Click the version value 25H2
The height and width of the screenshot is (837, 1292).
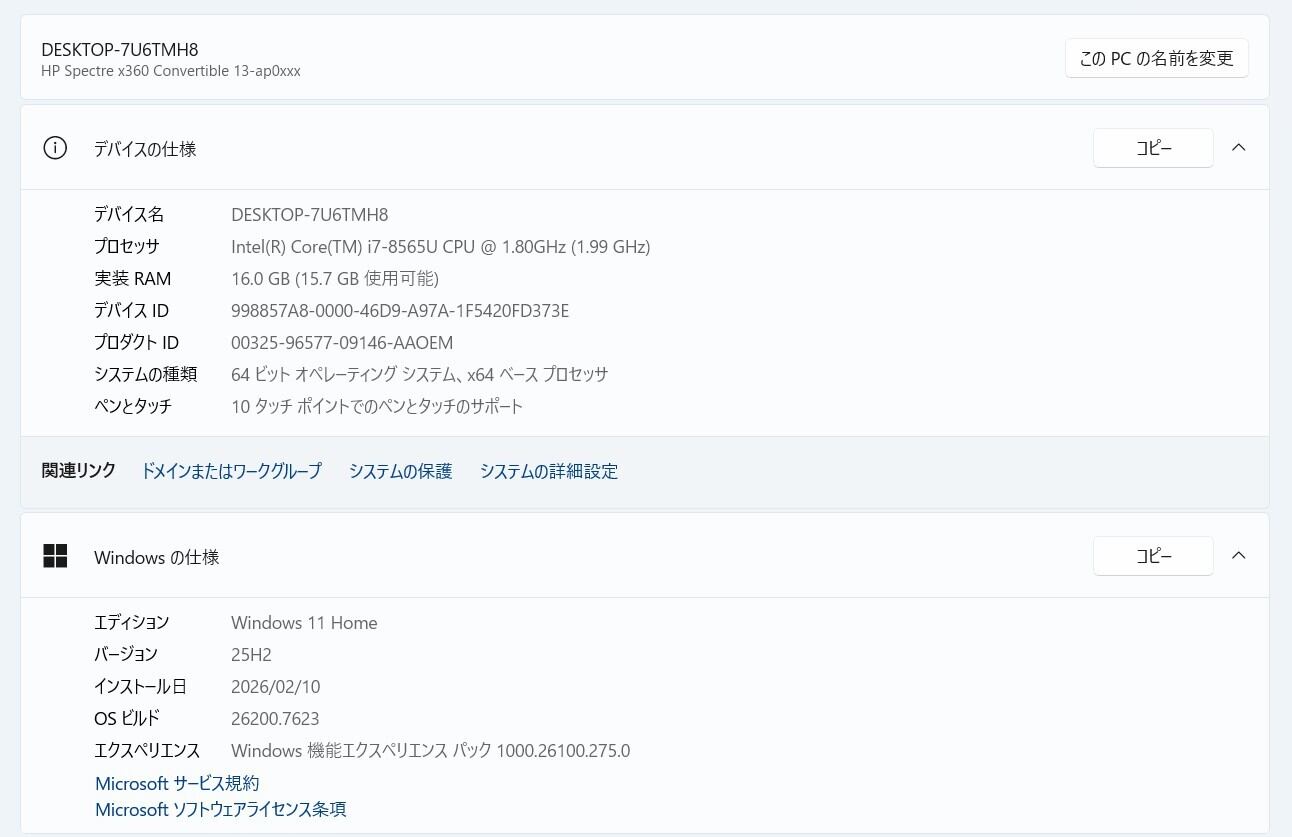click(x=251, y=654)
